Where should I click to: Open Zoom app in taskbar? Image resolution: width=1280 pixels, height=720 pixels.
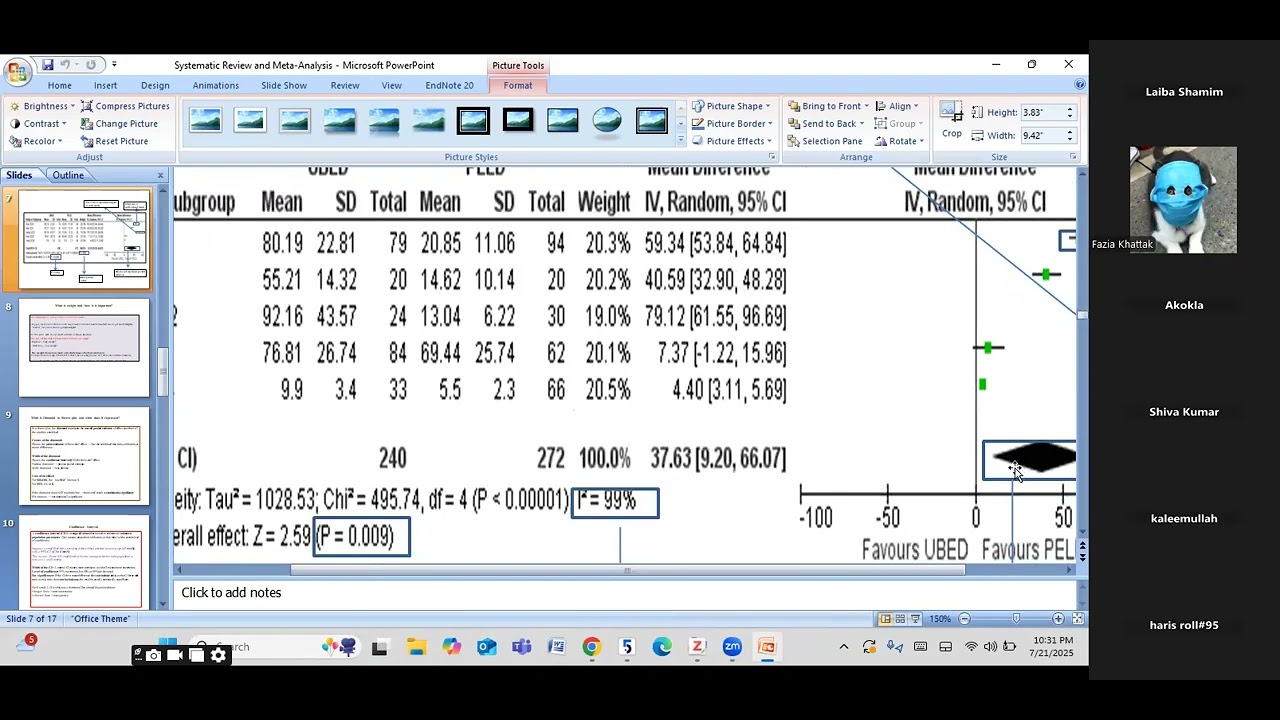pyautogui.click(x=732, y=647)
